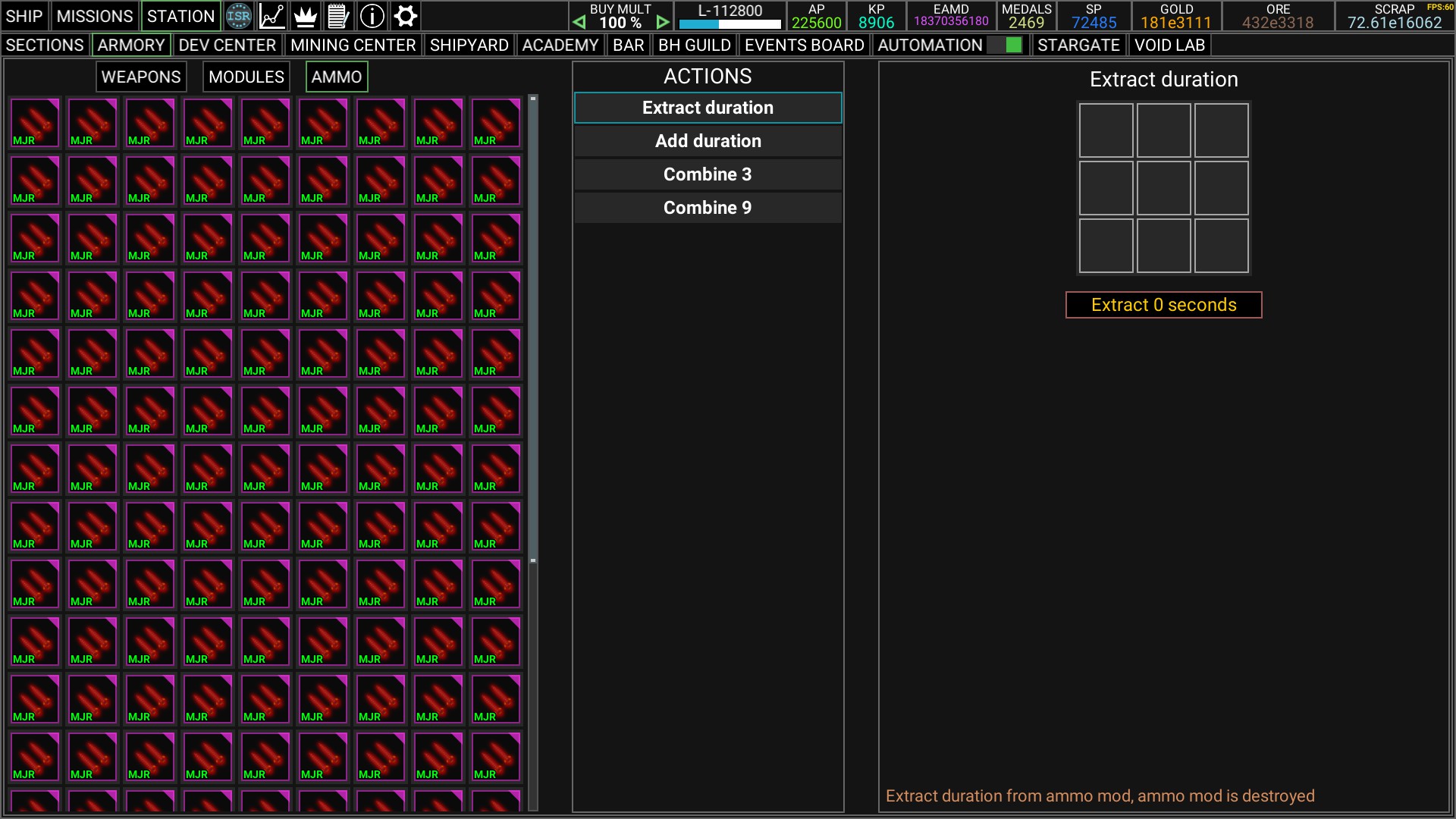Open the notepad log icon

coord(338,16)
